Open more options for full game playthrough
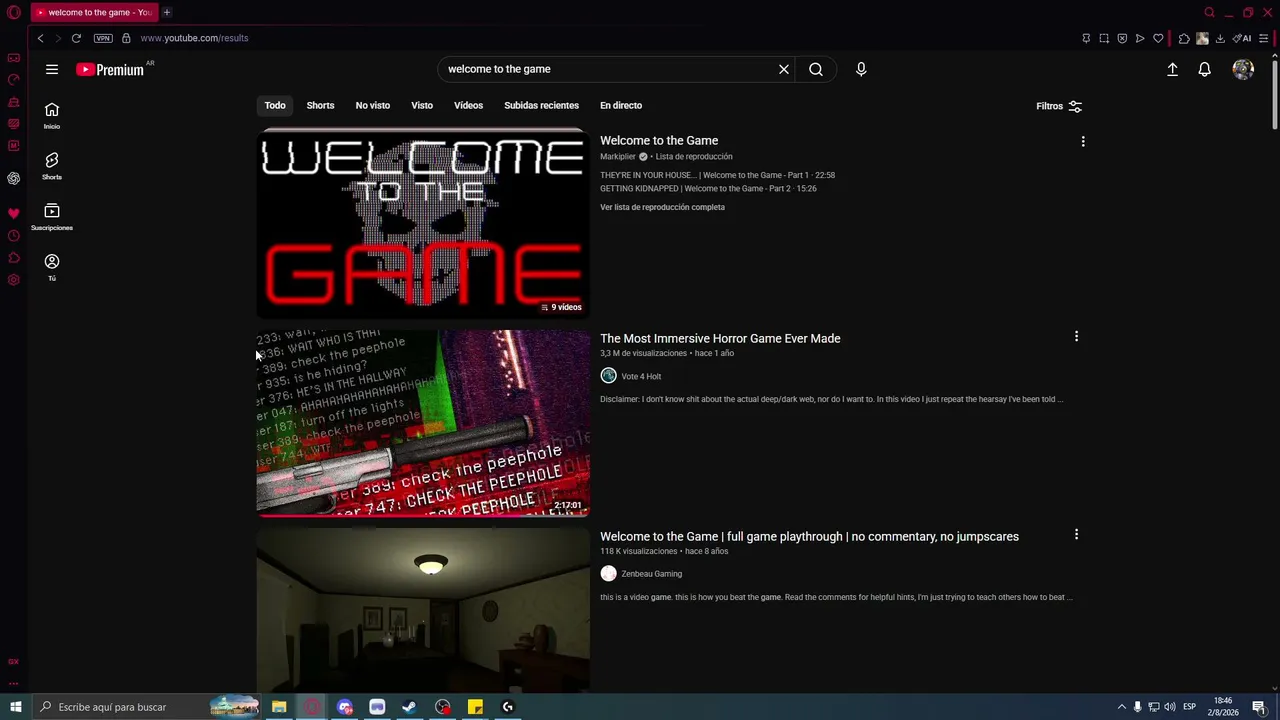1280x720 pixels. coord(1076,535)
